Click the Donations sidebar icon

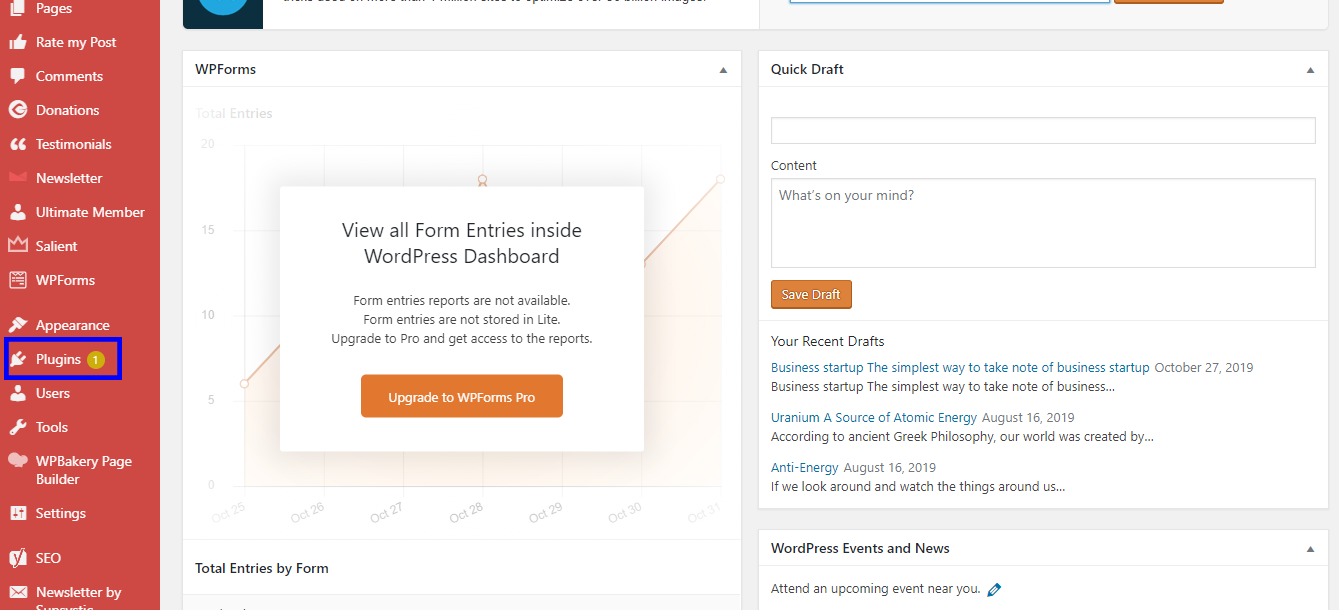coord(18,110)
